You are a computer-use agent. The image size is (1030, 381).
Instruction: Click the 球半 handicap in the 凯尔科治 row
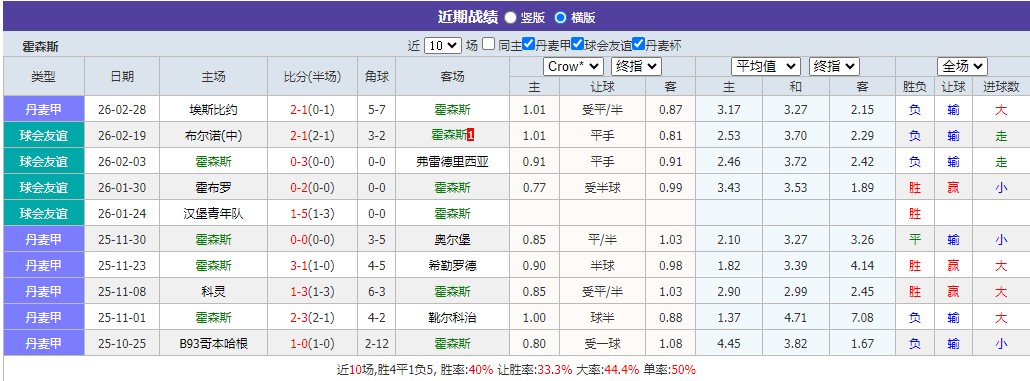pos(602,318)
